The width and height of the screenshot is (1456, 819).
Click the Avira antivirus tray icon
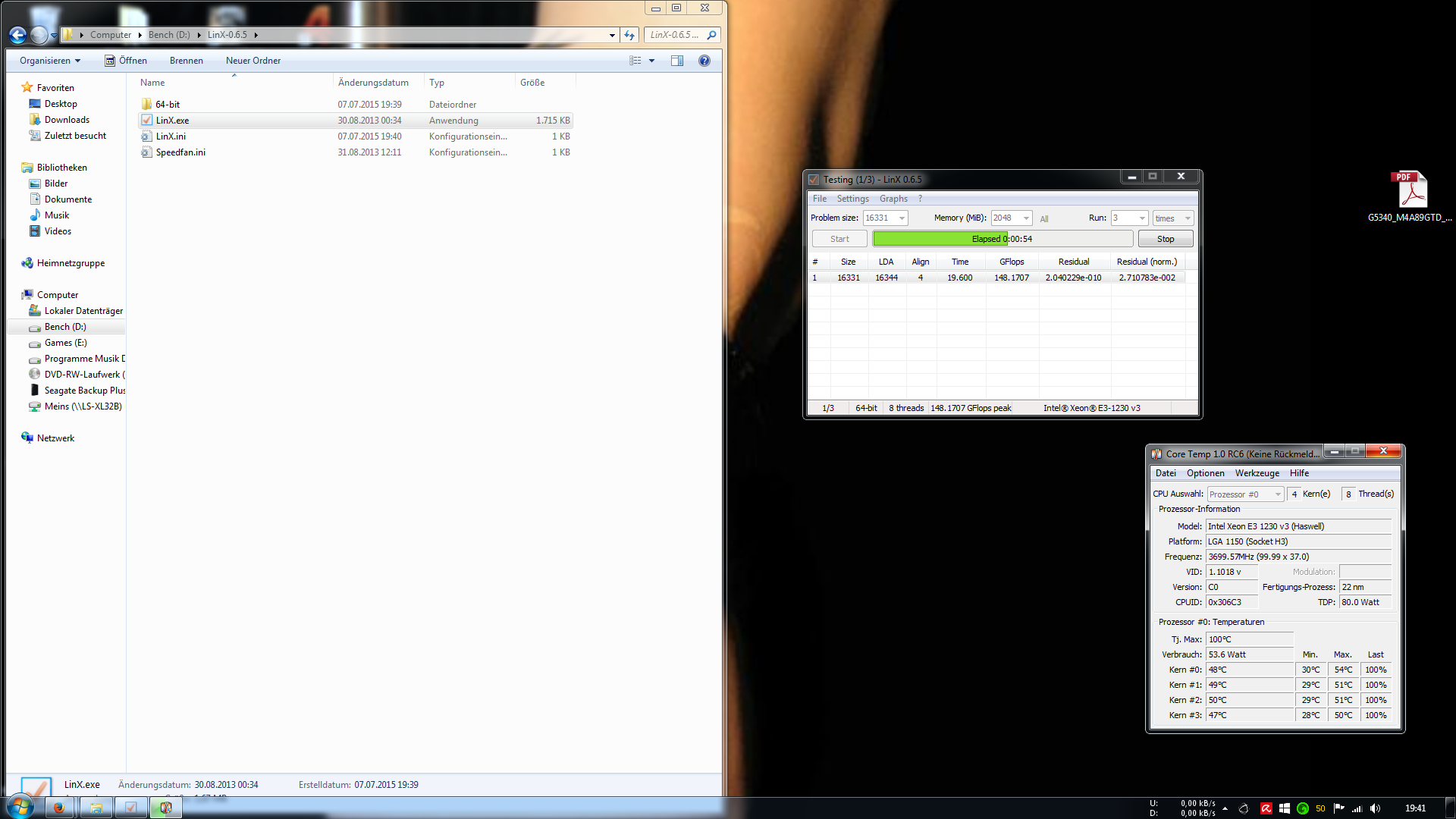[x=1266, y=808]
